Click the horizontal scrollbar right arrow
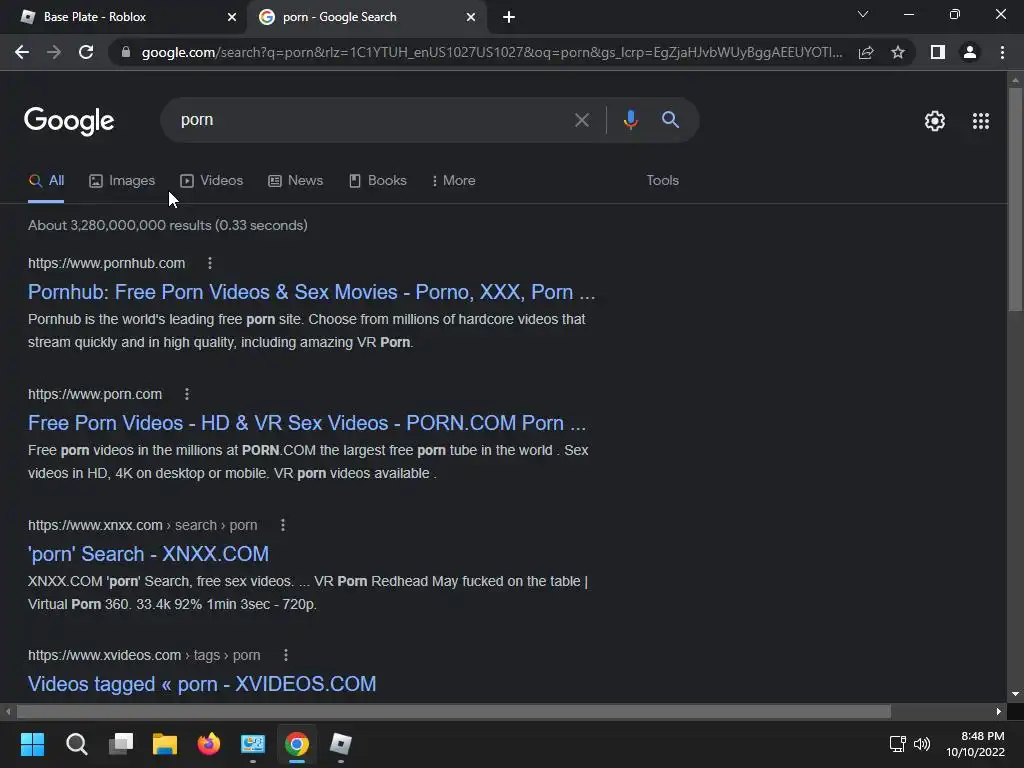This screenshot has width=1024, height=768. pyautogui.click(x=999, y=711)
